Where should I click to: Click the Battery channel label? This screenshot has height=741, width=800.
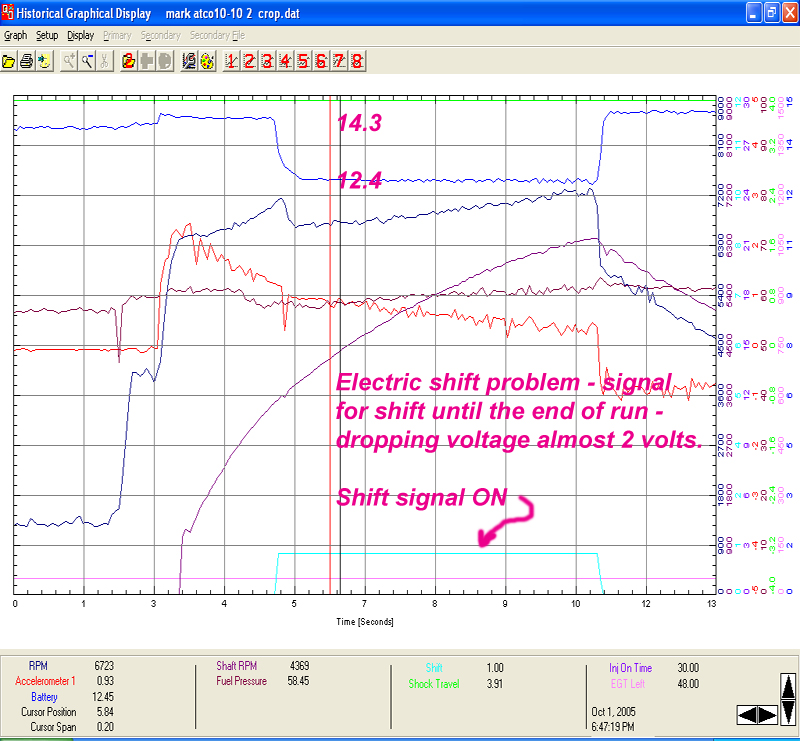(x=43, y=696)
